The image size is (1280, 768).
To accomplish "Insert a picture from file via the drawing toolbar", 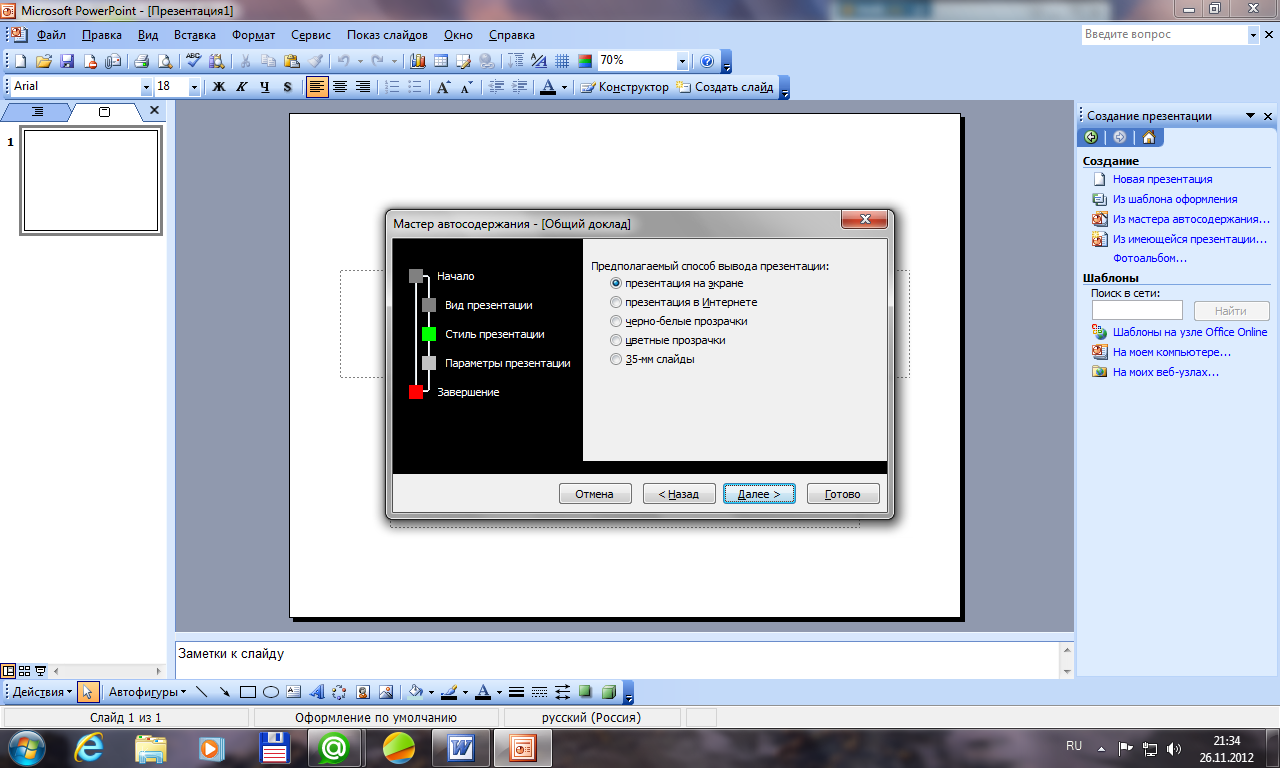I will tap(385, 691).
